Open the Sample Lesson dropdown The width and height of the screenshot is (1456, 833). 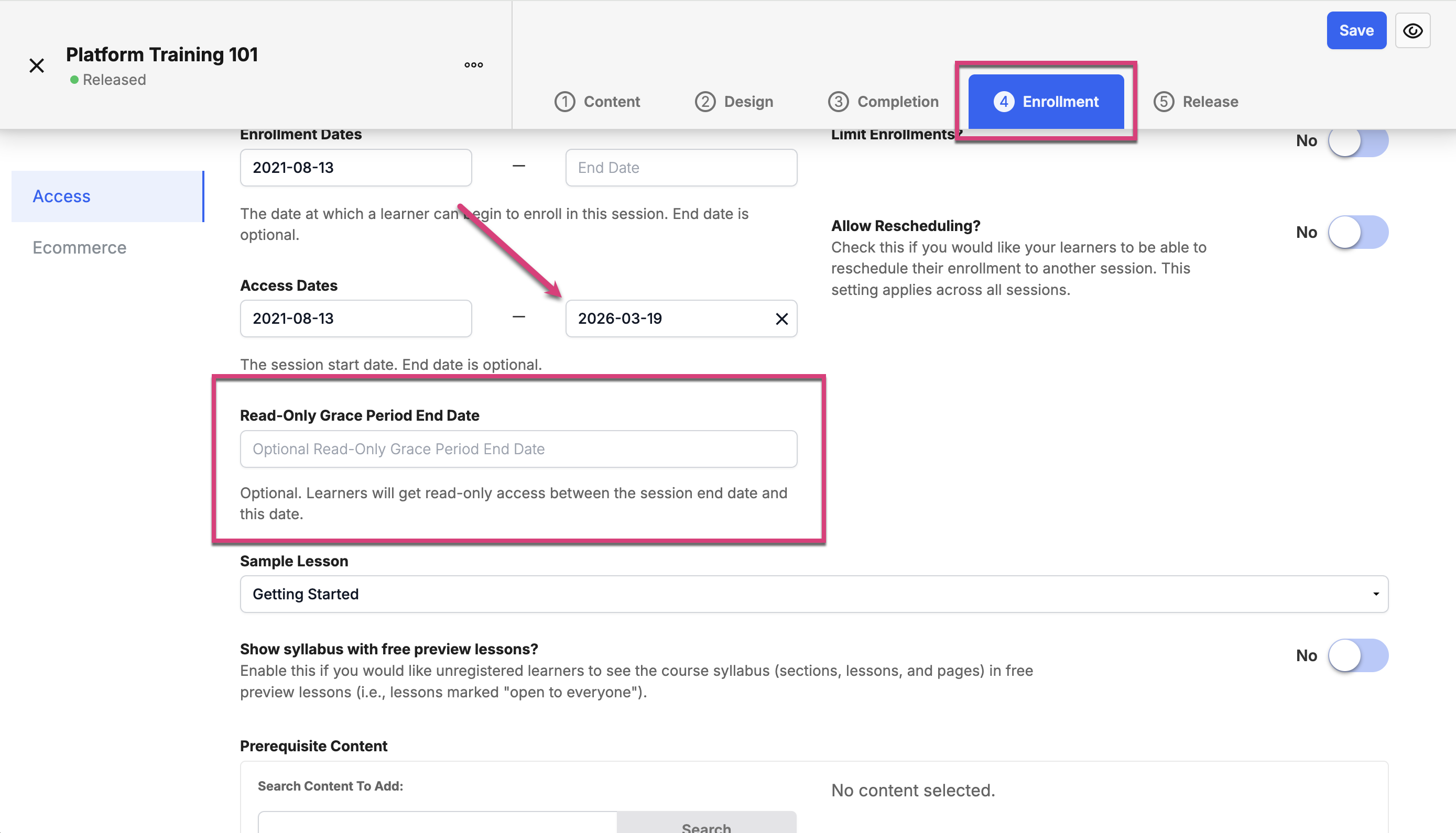pos(814,594)
